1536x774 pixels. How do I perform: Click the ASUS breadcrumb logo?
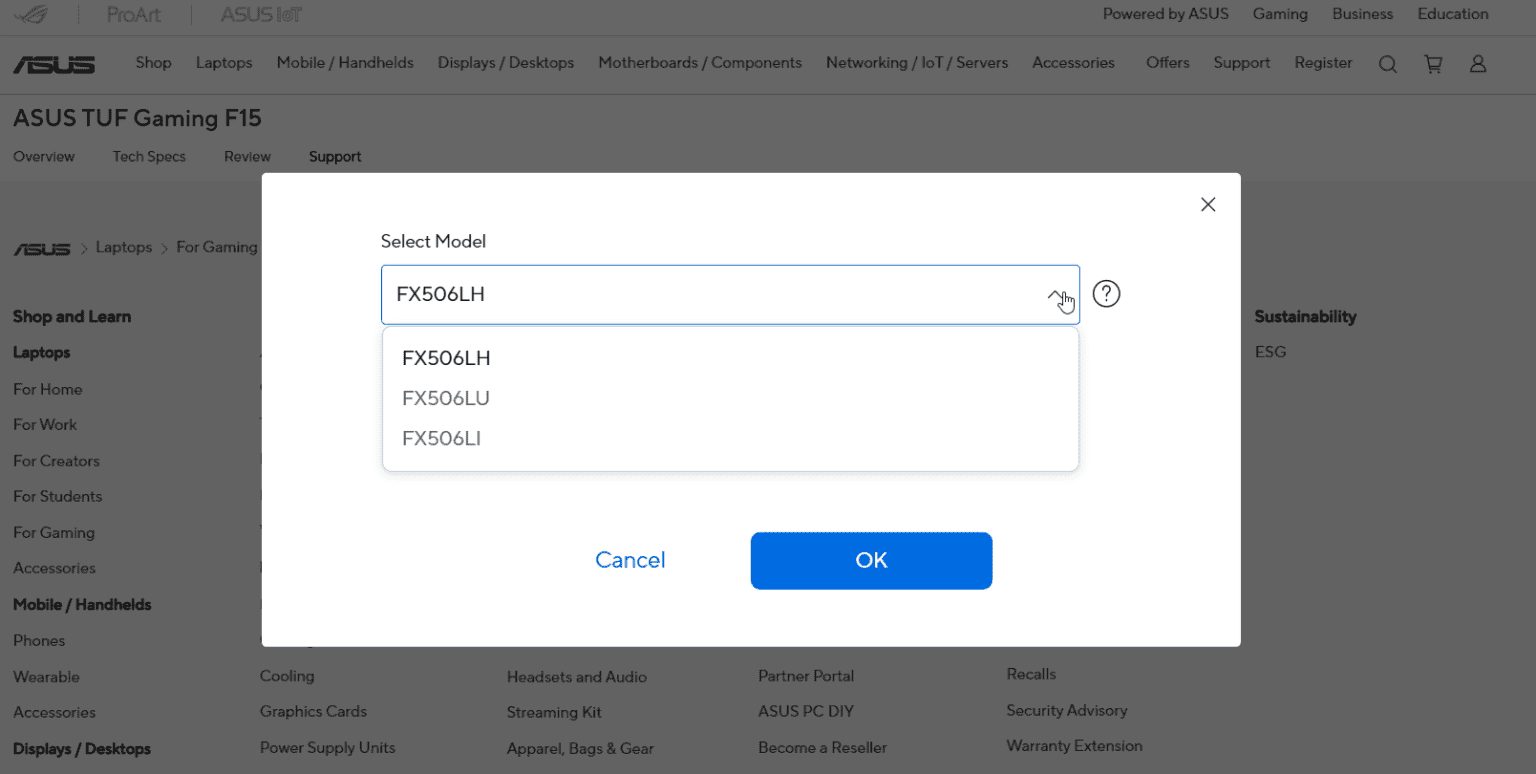(42, 248)
